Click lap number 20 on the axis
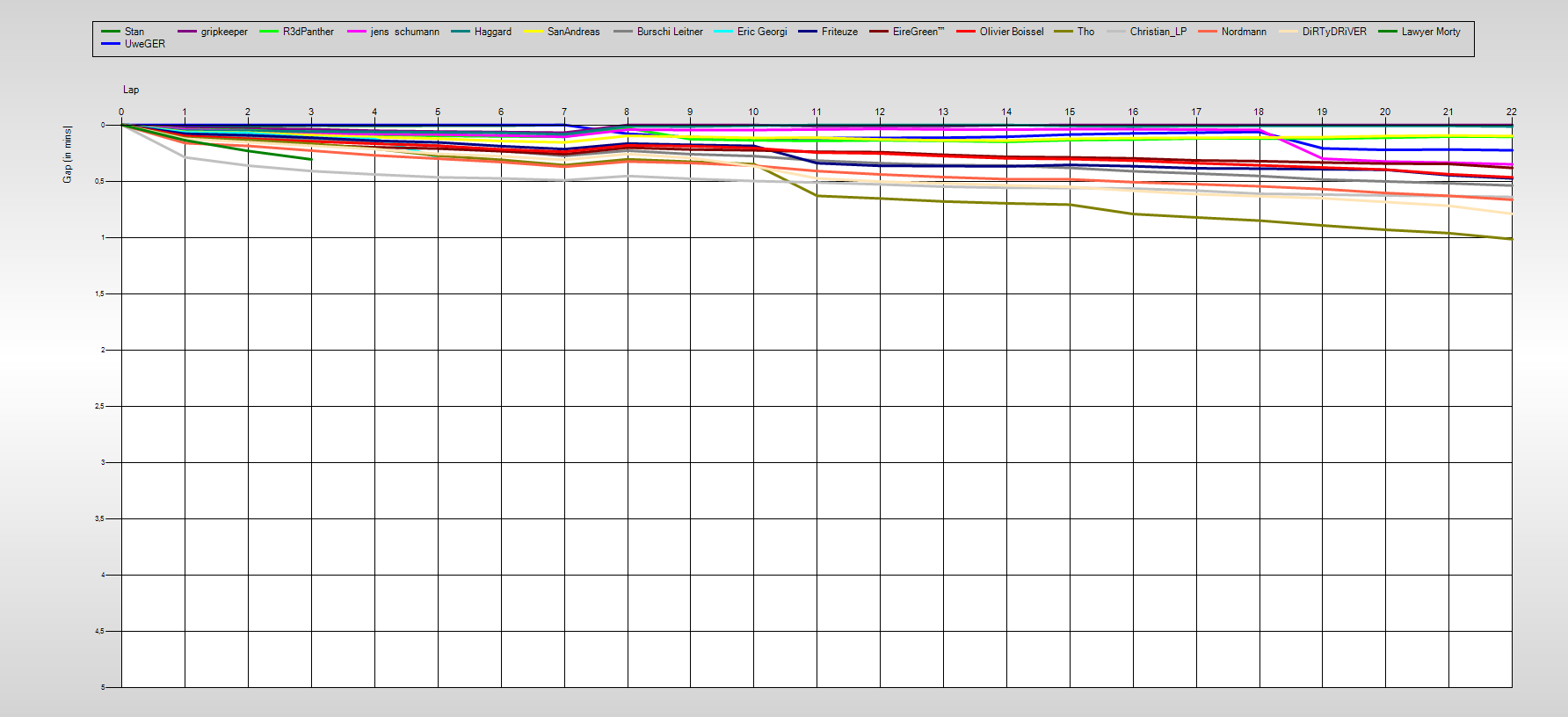The width and height of the screenshot is (1568, 717). [1385, 112]
